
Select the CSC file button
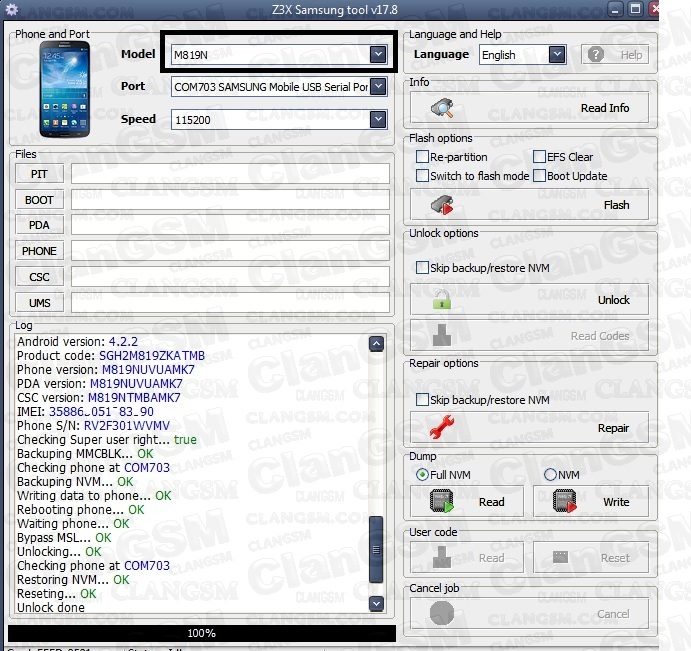pyautogui.click(x=39, y=277)
